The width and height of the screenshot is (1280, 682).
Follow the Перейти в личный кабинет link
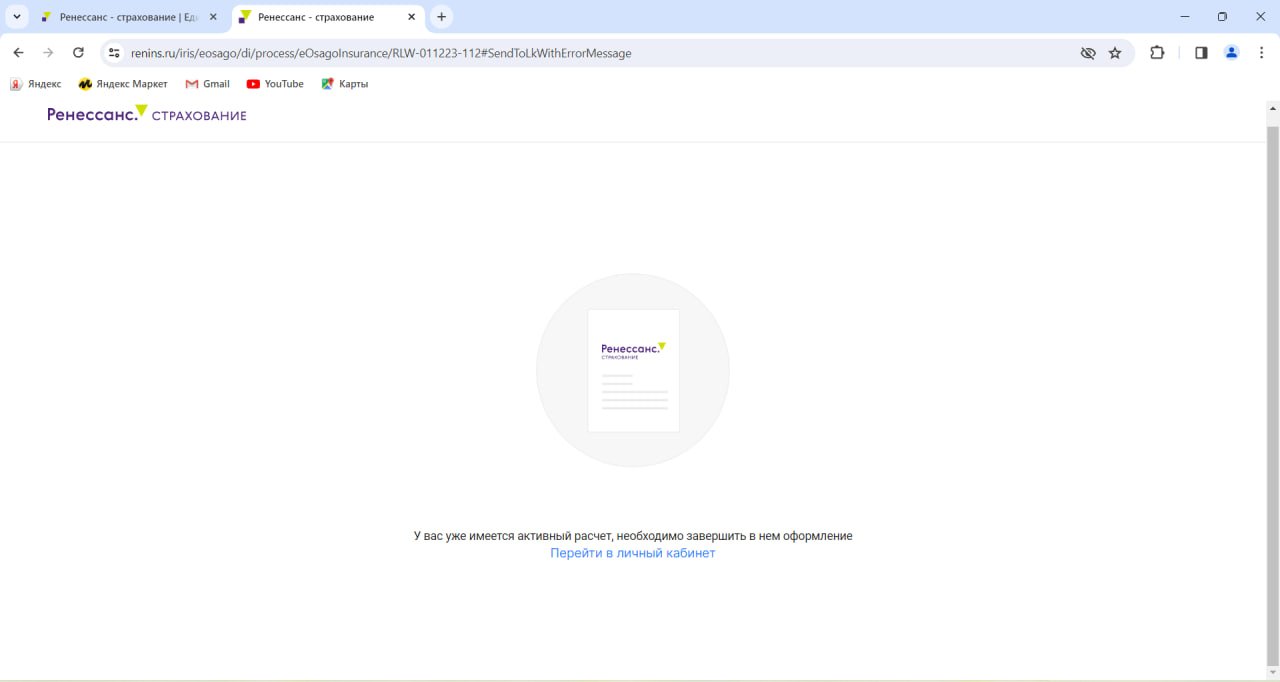coord(633,553)
